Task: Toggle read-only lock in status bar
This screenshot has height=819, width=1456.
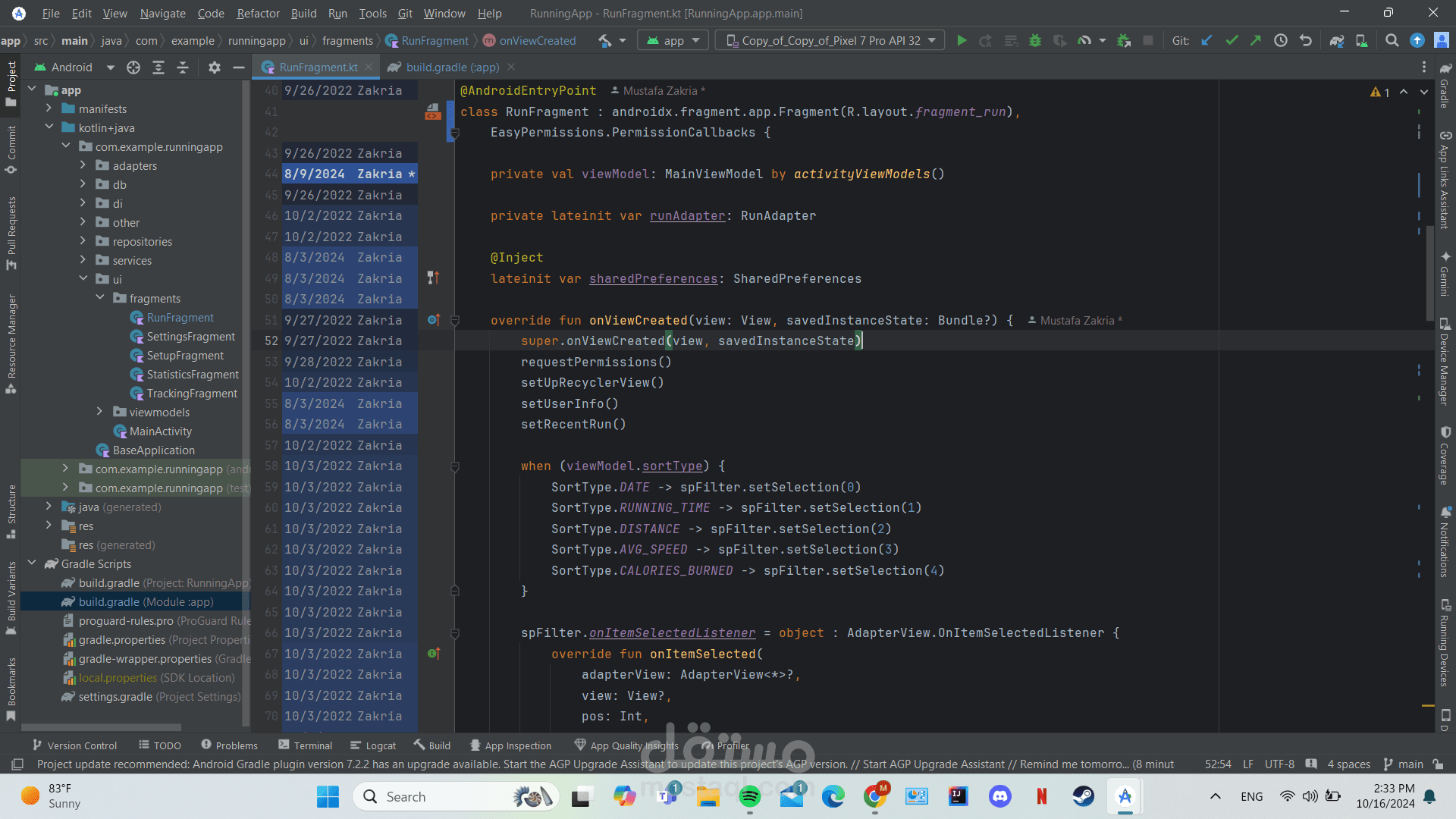Action: [1438, 764]
